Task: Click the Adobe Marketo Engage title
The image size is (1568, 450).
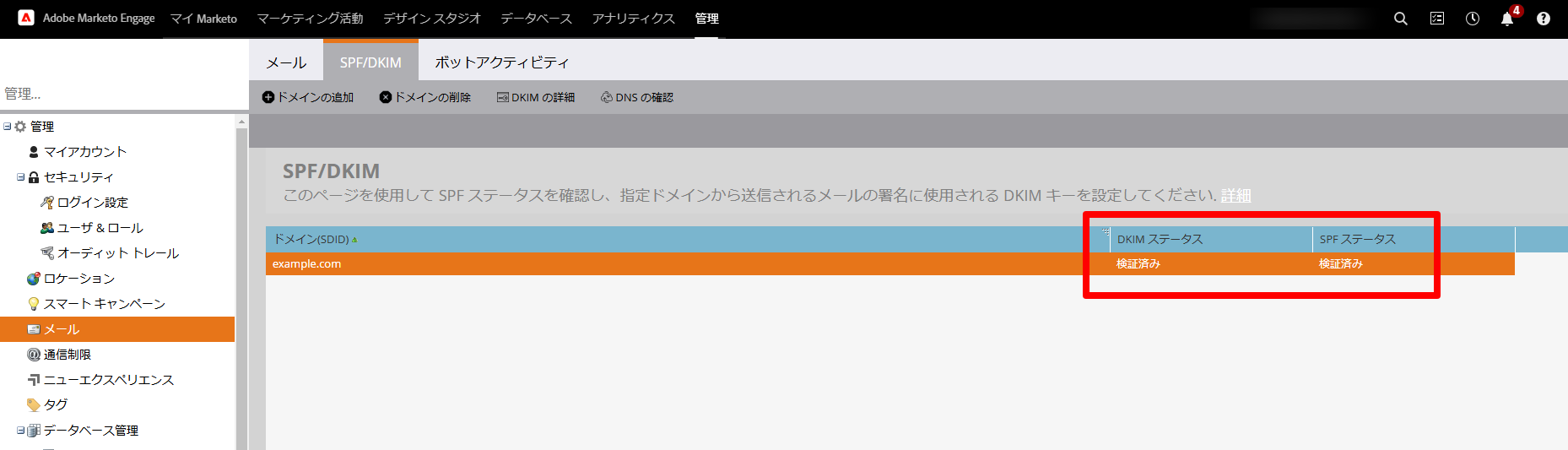Action: pos(99,18)
